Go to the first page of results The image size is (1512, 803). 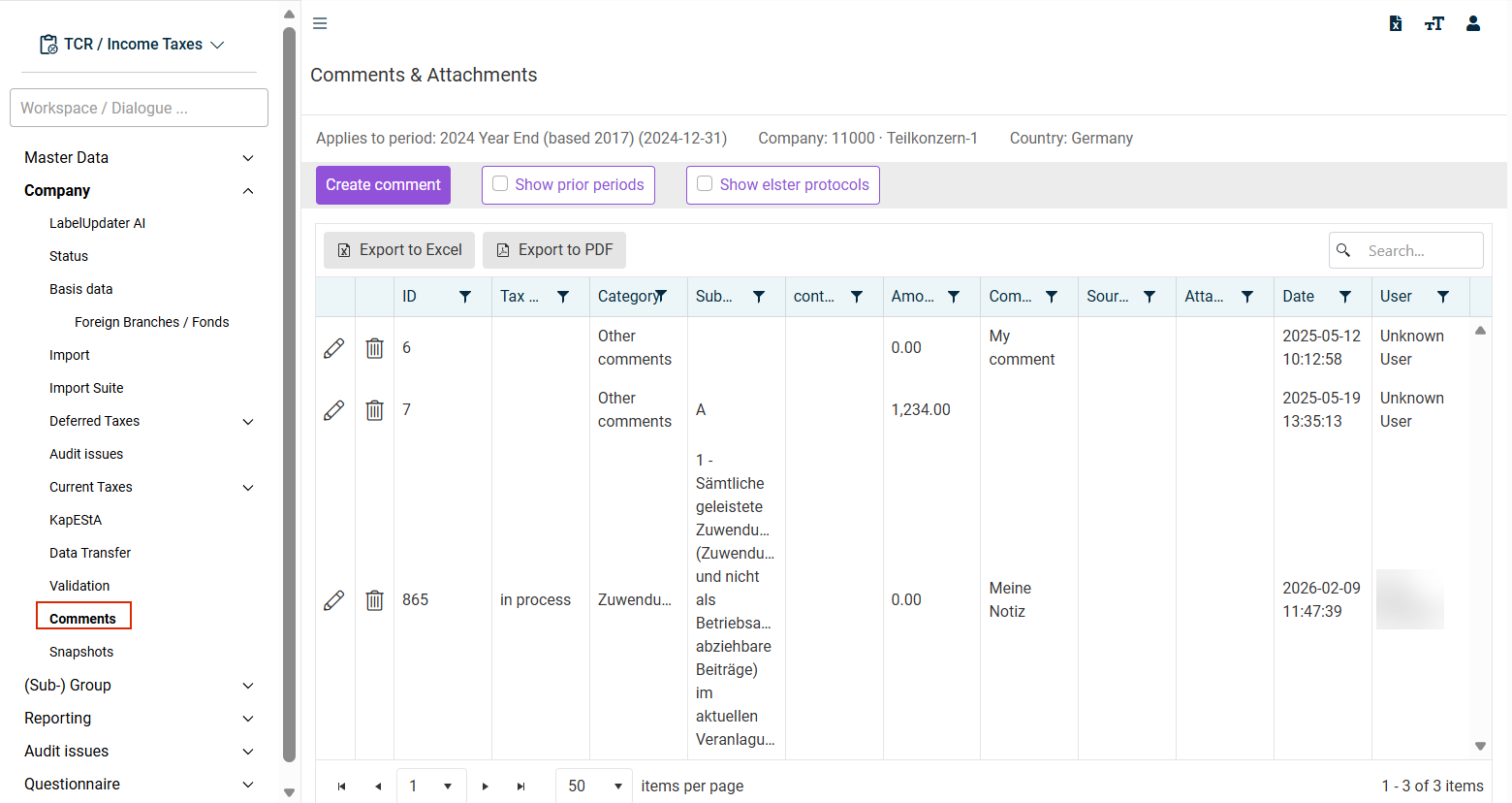point(341,787)
